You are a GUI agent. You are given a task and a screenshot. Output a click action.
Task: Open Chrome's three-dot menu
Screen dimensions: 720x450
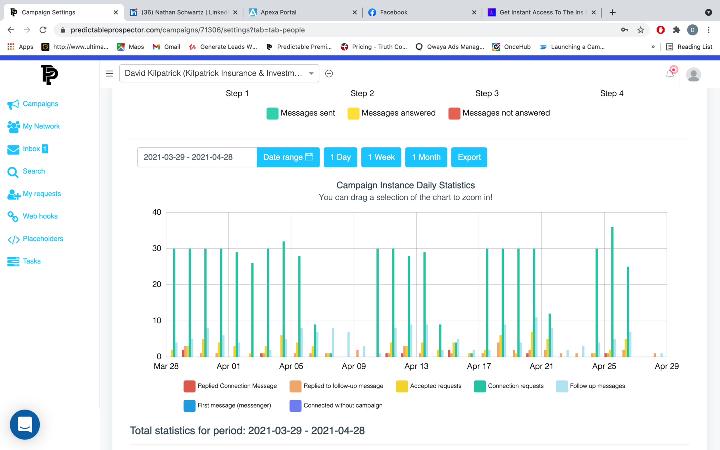709,30
